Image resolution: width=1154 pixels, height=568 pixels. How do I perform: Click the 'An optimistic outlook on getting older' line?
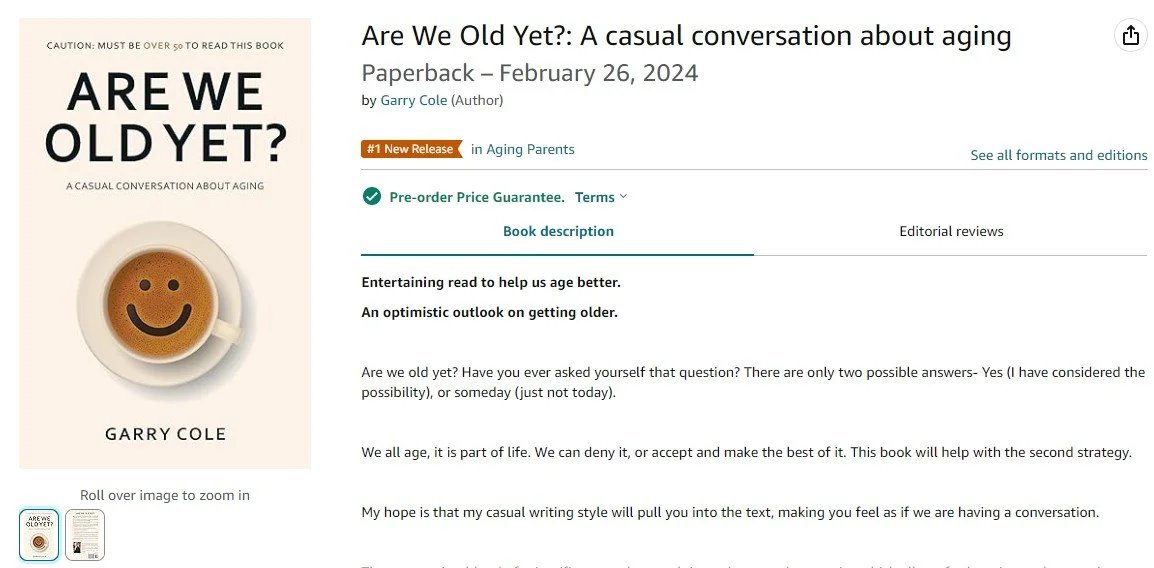[489, 312]
